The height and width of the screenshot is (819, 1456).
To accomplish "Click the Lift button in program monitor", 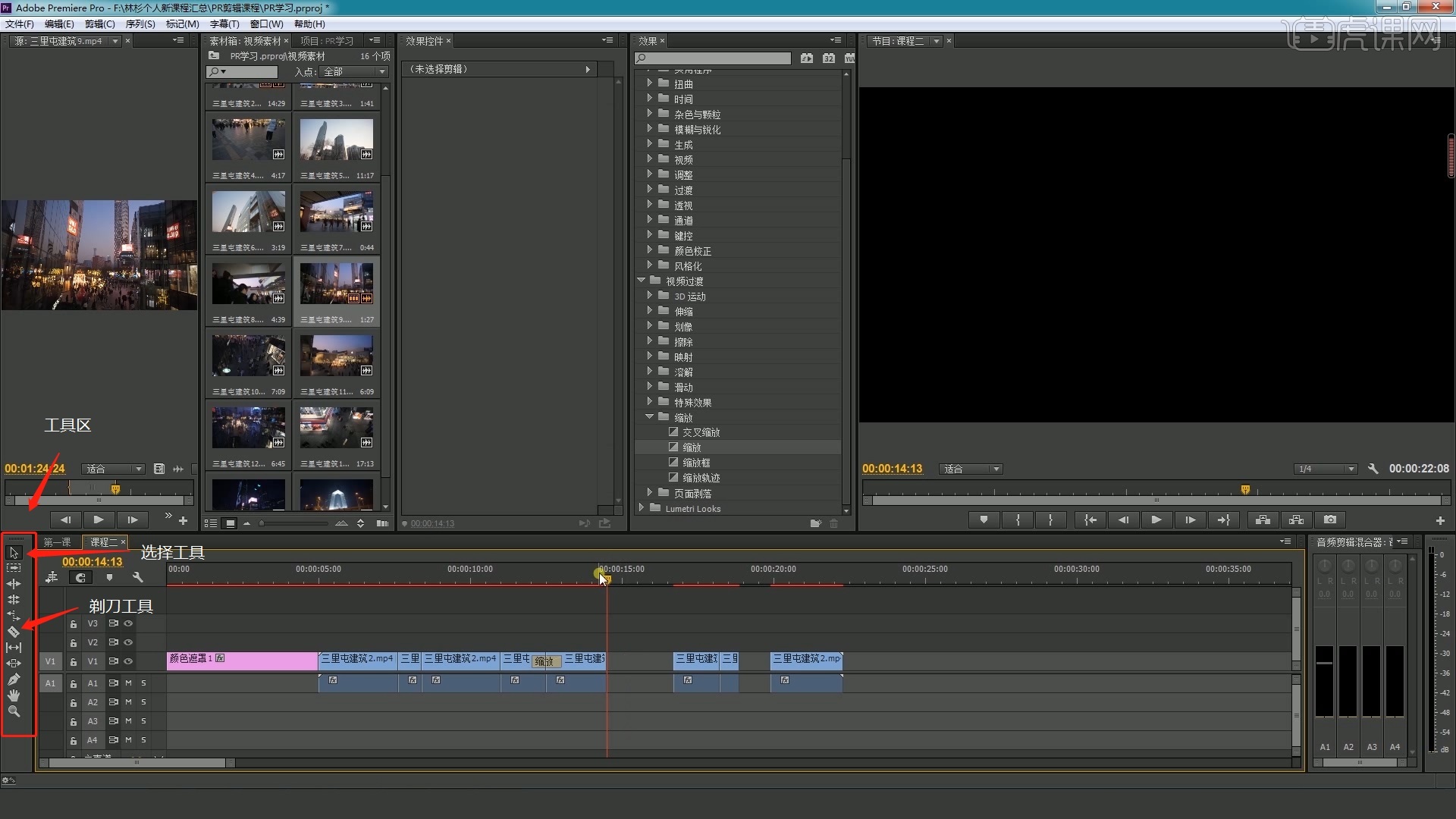I will (1263, 519).
